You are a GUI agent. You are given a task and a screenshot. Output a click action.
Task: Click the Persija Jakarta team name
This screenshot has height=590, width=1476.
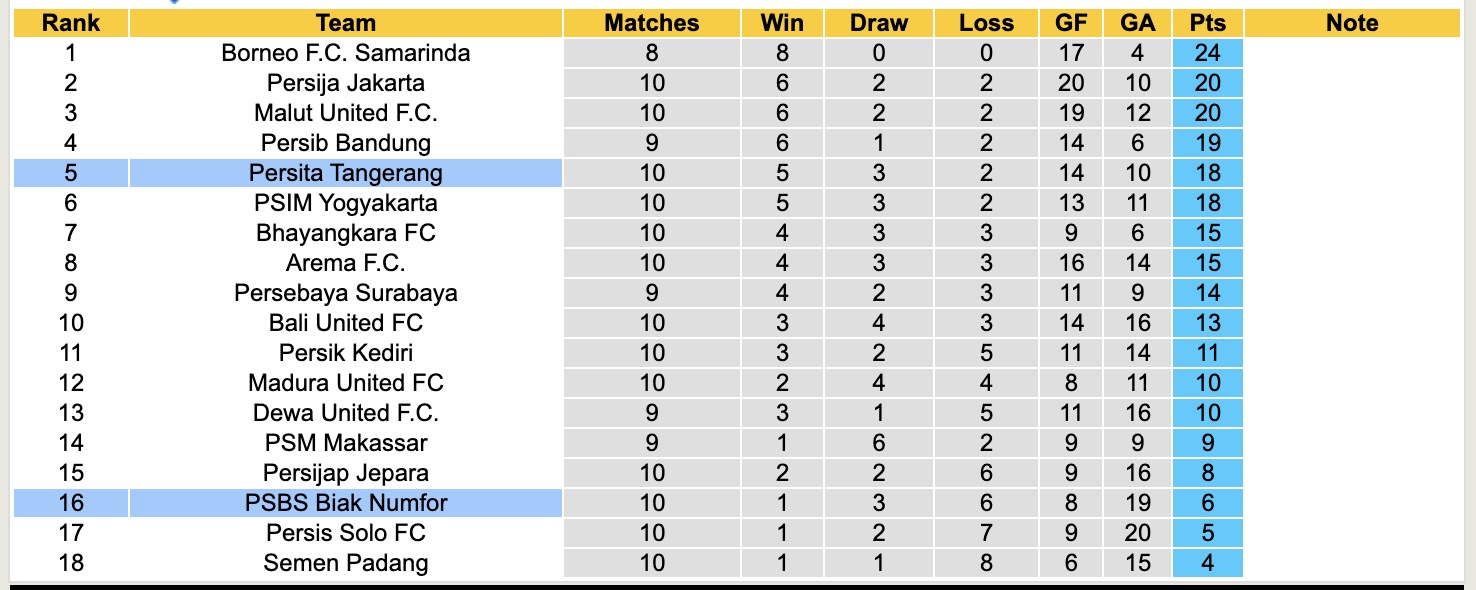pos(345,83)
